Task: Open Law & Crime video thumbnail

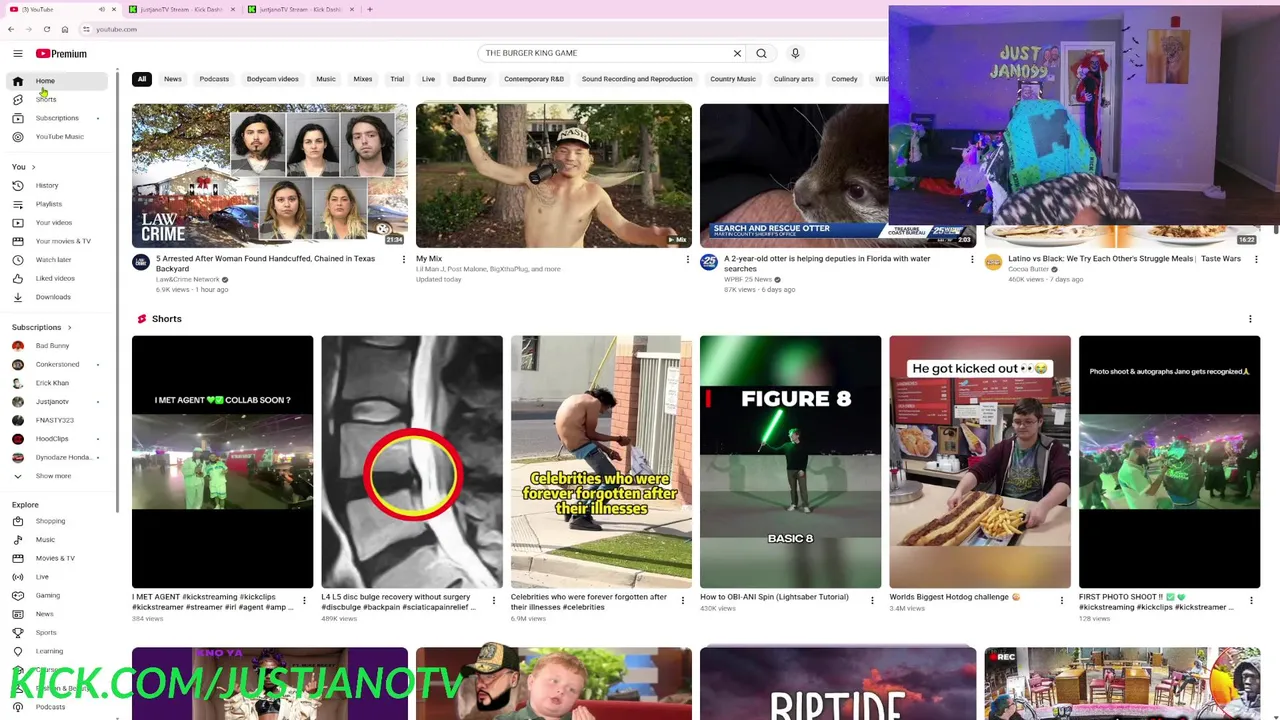Action: (270, 175)
